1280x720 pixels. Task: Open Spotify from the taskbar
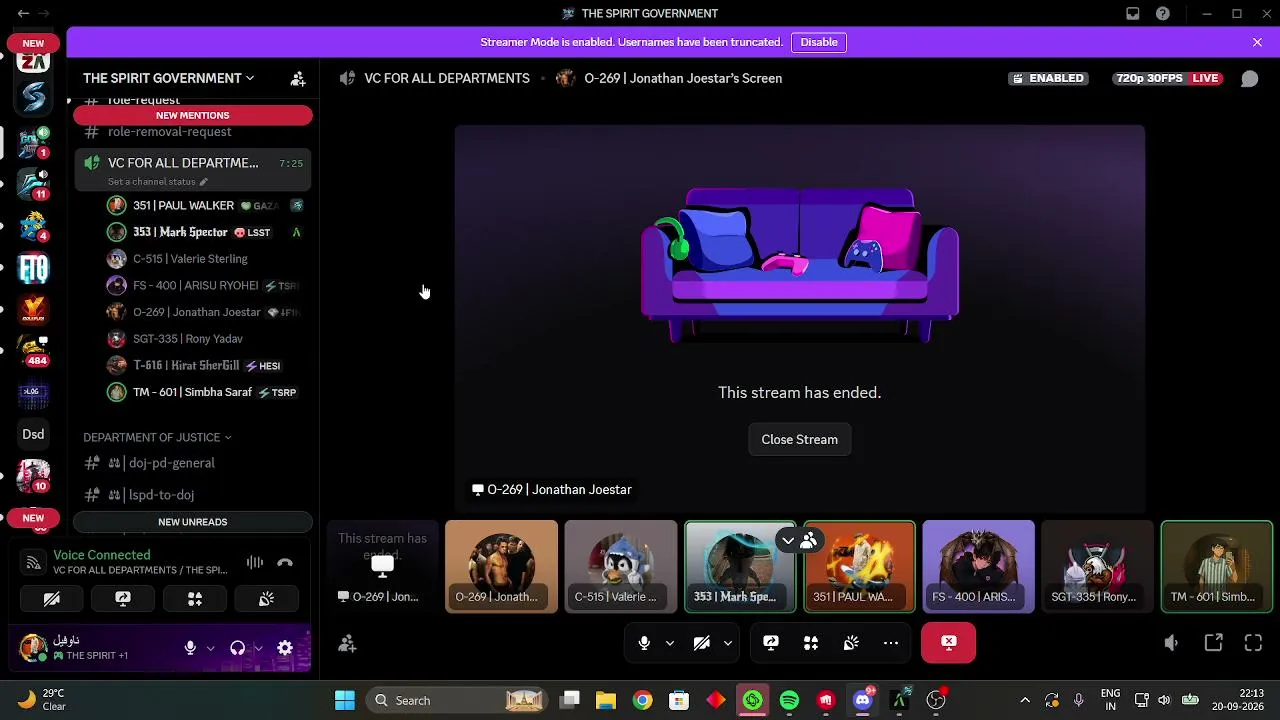(789, 700)
